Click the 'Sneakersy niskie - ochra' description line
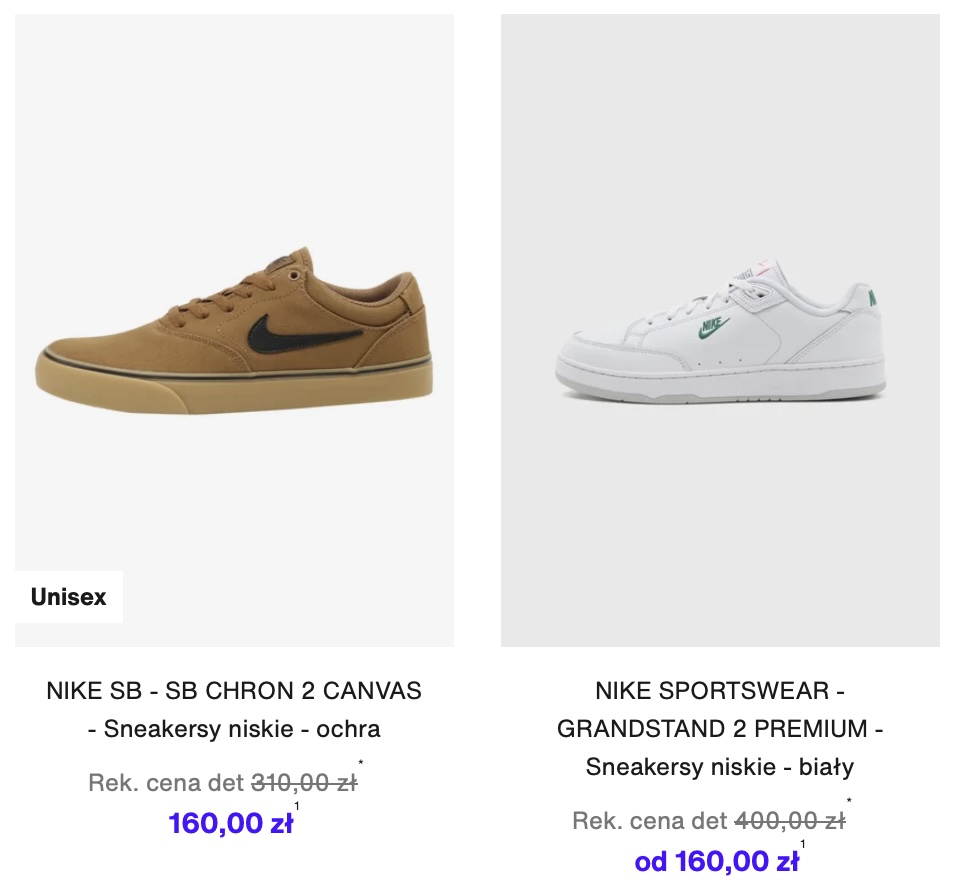The height and width of the screenshot is (896, 958). (x=234, y=729)
